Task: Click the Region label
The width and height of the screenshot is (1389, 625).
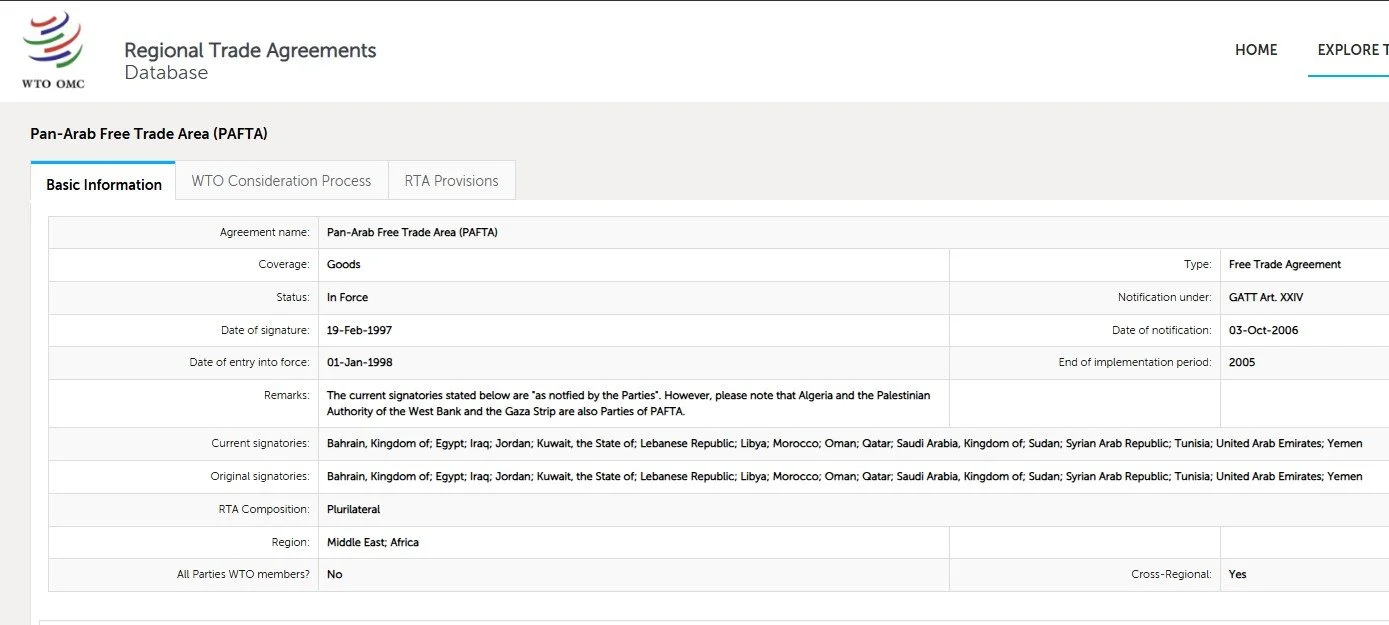Action: [x=292, y=543]
